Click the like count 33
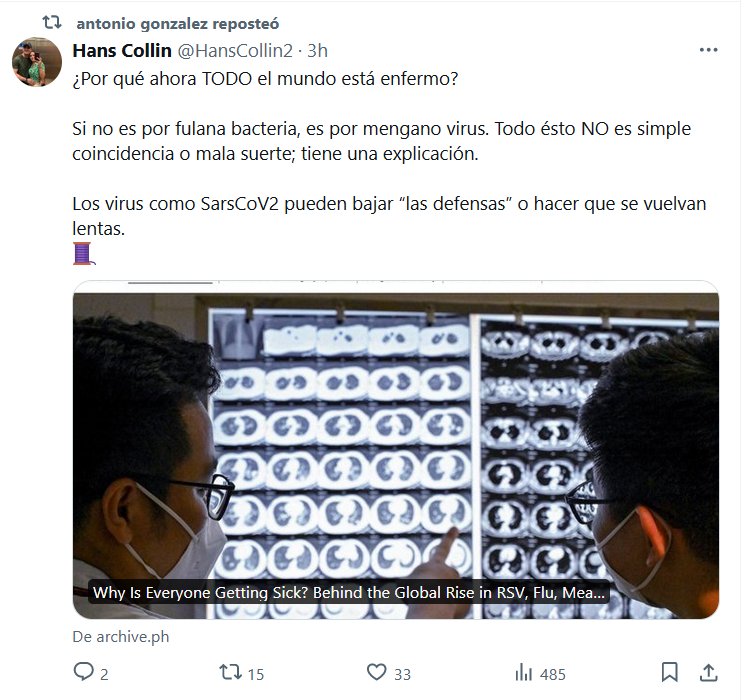The image size is (754, 700). coord(402,674)
